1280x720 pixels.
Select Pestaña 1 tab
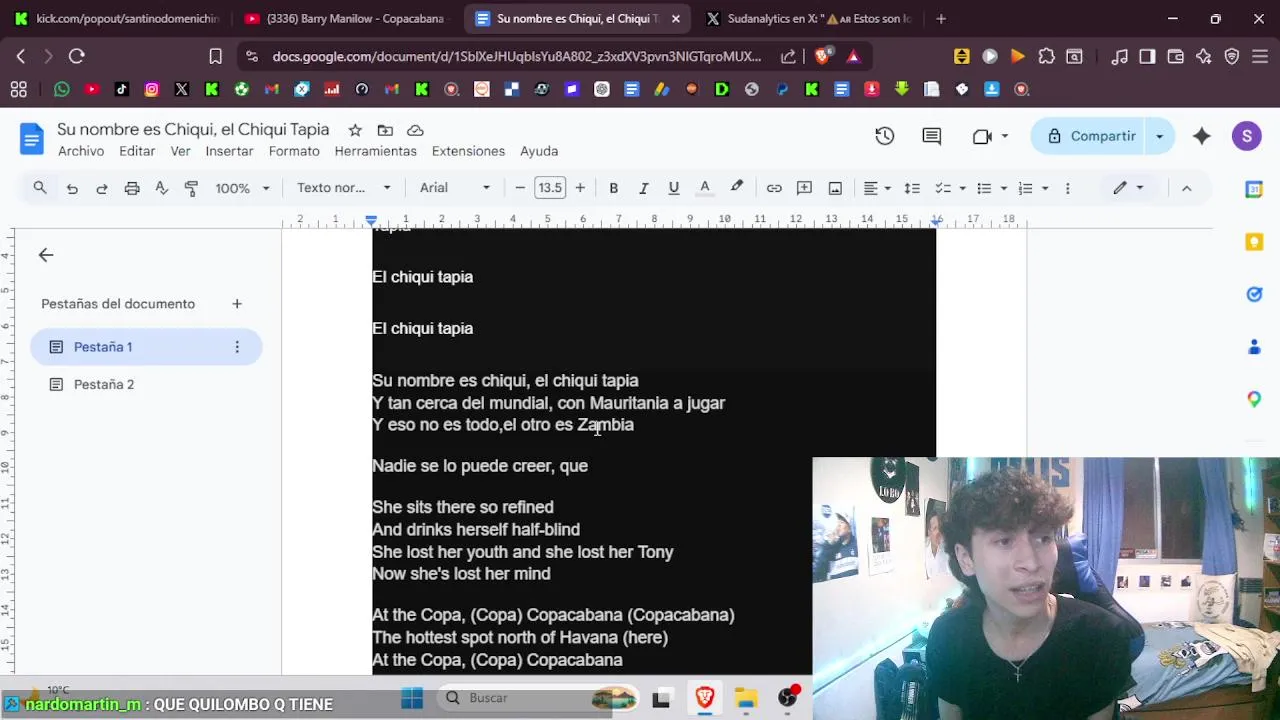(x=146, y=347)
